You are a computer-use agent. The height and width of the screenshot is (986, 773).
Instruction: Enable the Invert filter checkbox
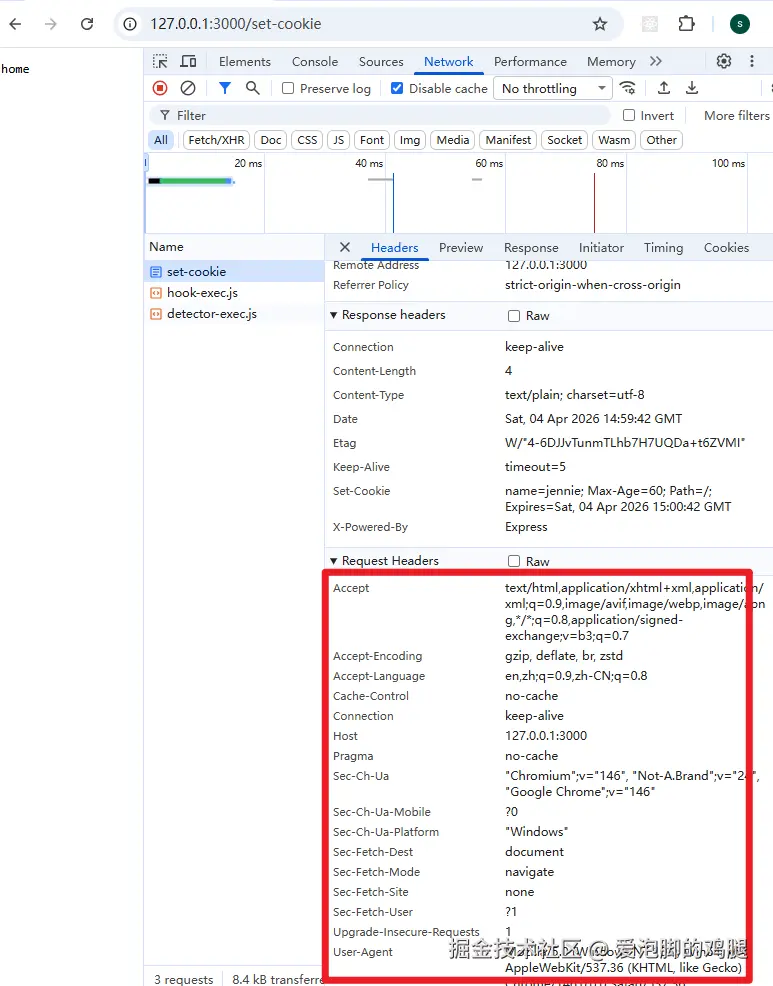(629, 115)
